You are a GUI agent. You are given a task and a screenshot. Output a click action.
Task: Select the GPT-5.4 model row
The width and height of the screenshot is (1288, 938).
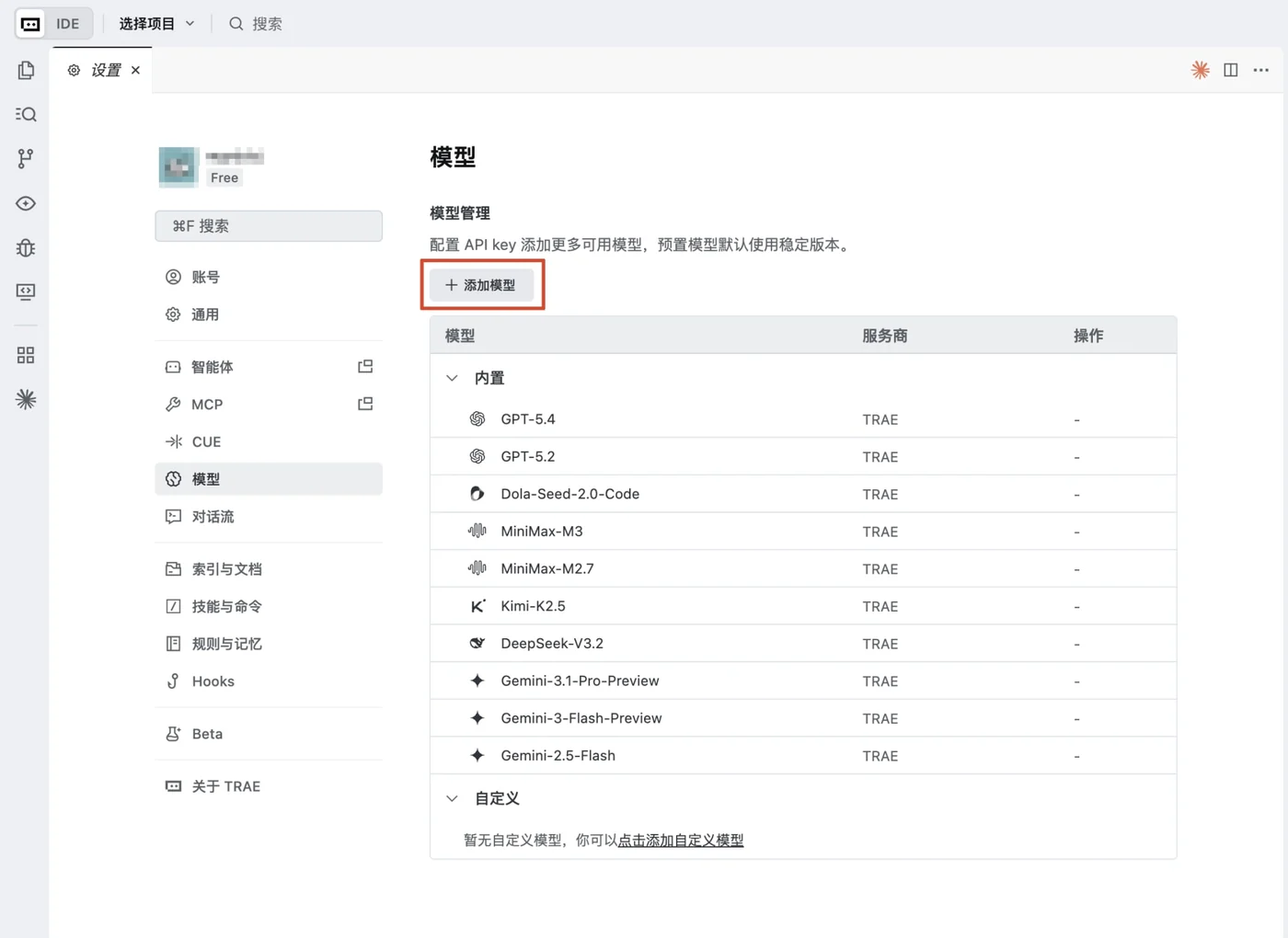point(803,419)
